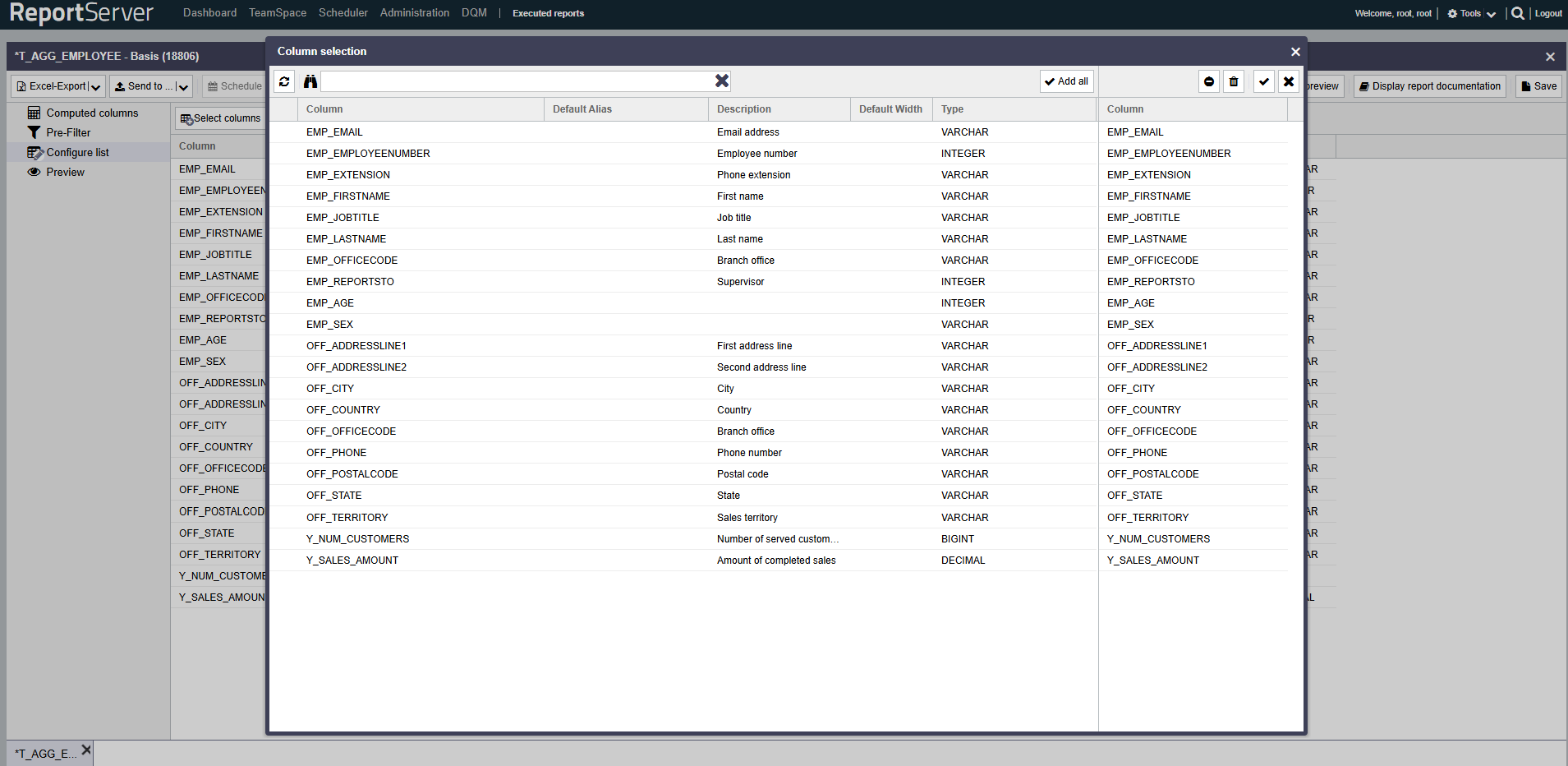Select Y_SALES_AMOUNT in the selected columns list

1152,561
